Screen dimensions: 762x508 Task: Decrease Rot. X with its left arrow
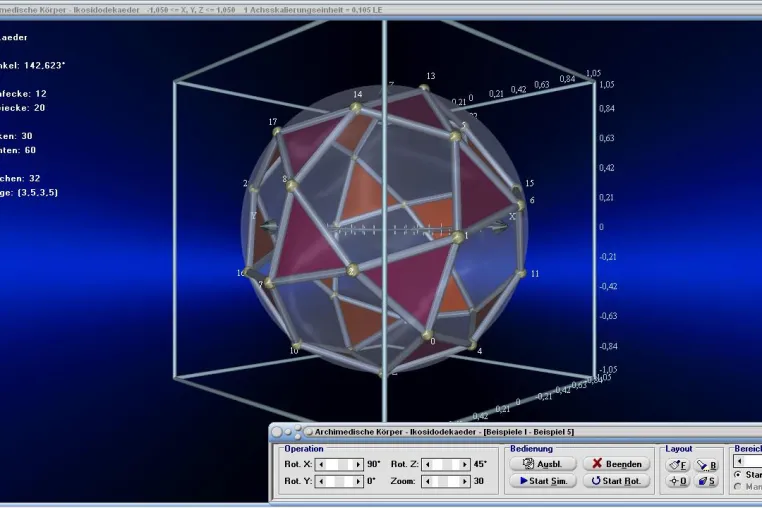pyautogui.click(x=321, y=464)
